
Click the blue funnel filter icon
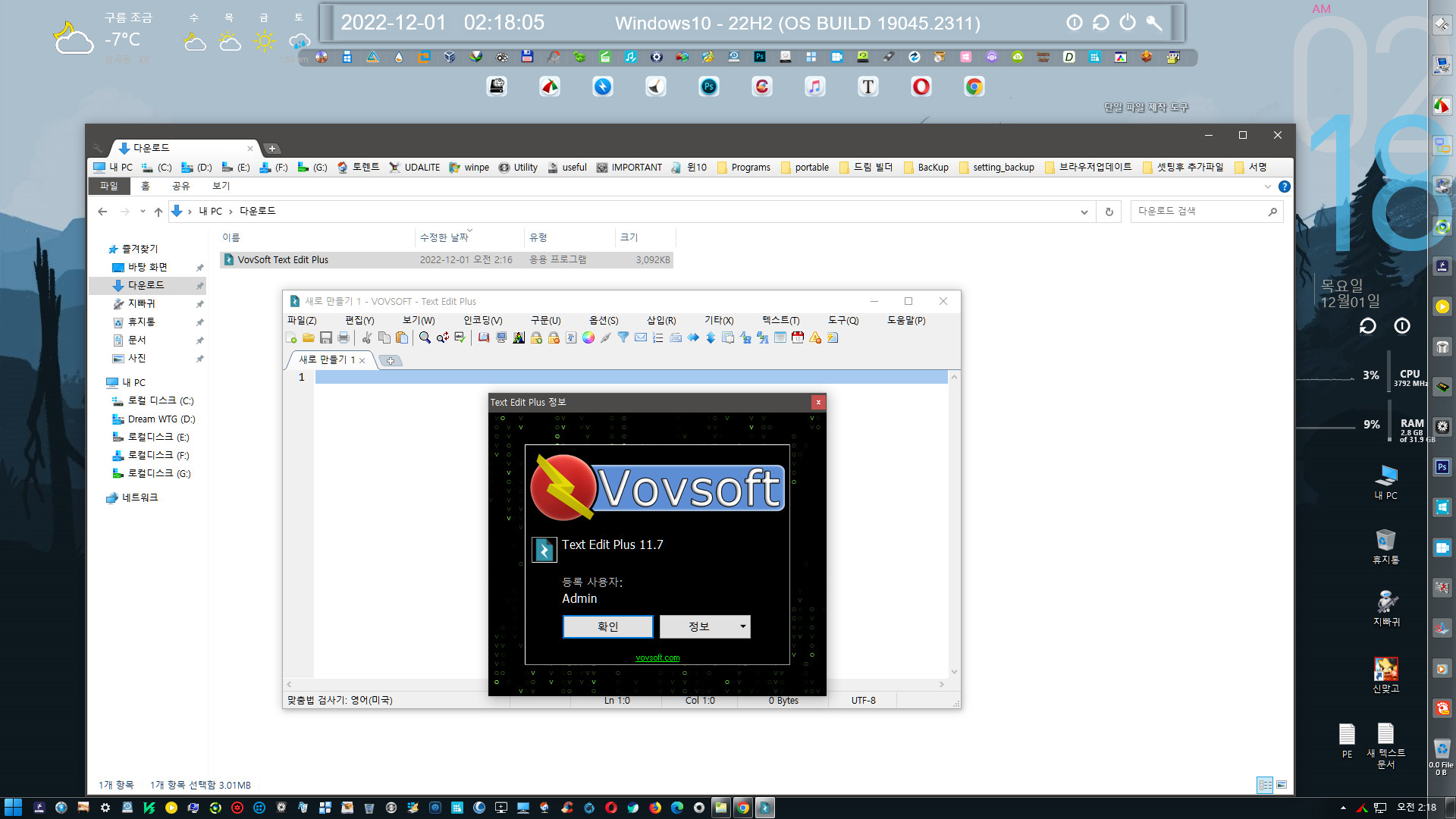pyautogui.click(x=623, y=338)
